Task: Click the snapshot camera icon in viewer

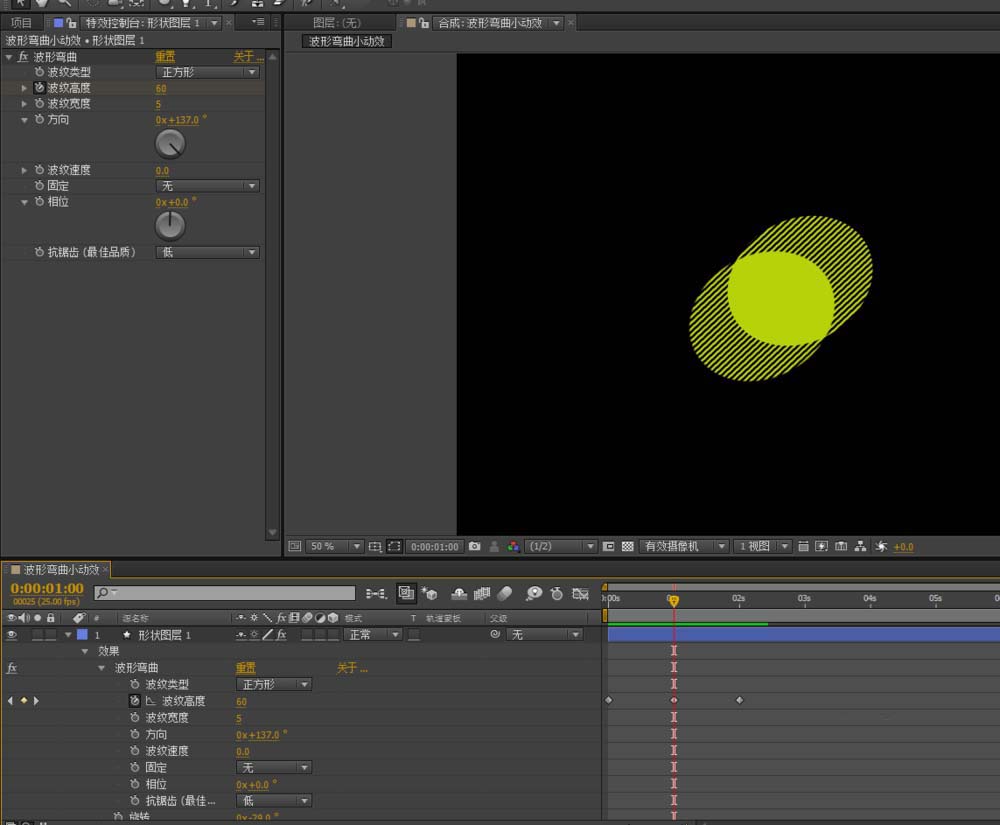Action: 474,547
